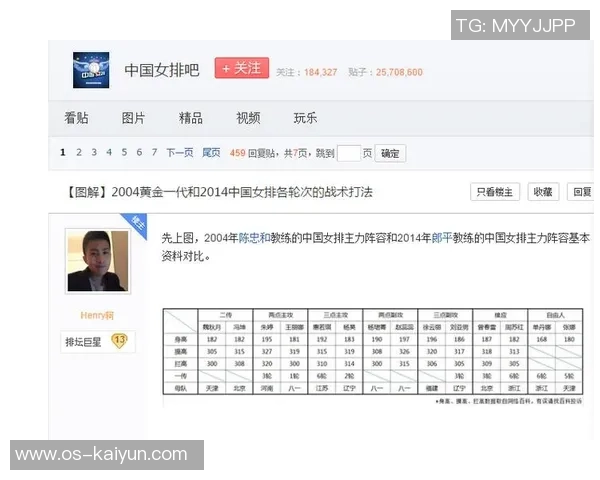This screenshot has width=600, height=480.
Task: Focus the jump-to-page number field
Action: 349,153
